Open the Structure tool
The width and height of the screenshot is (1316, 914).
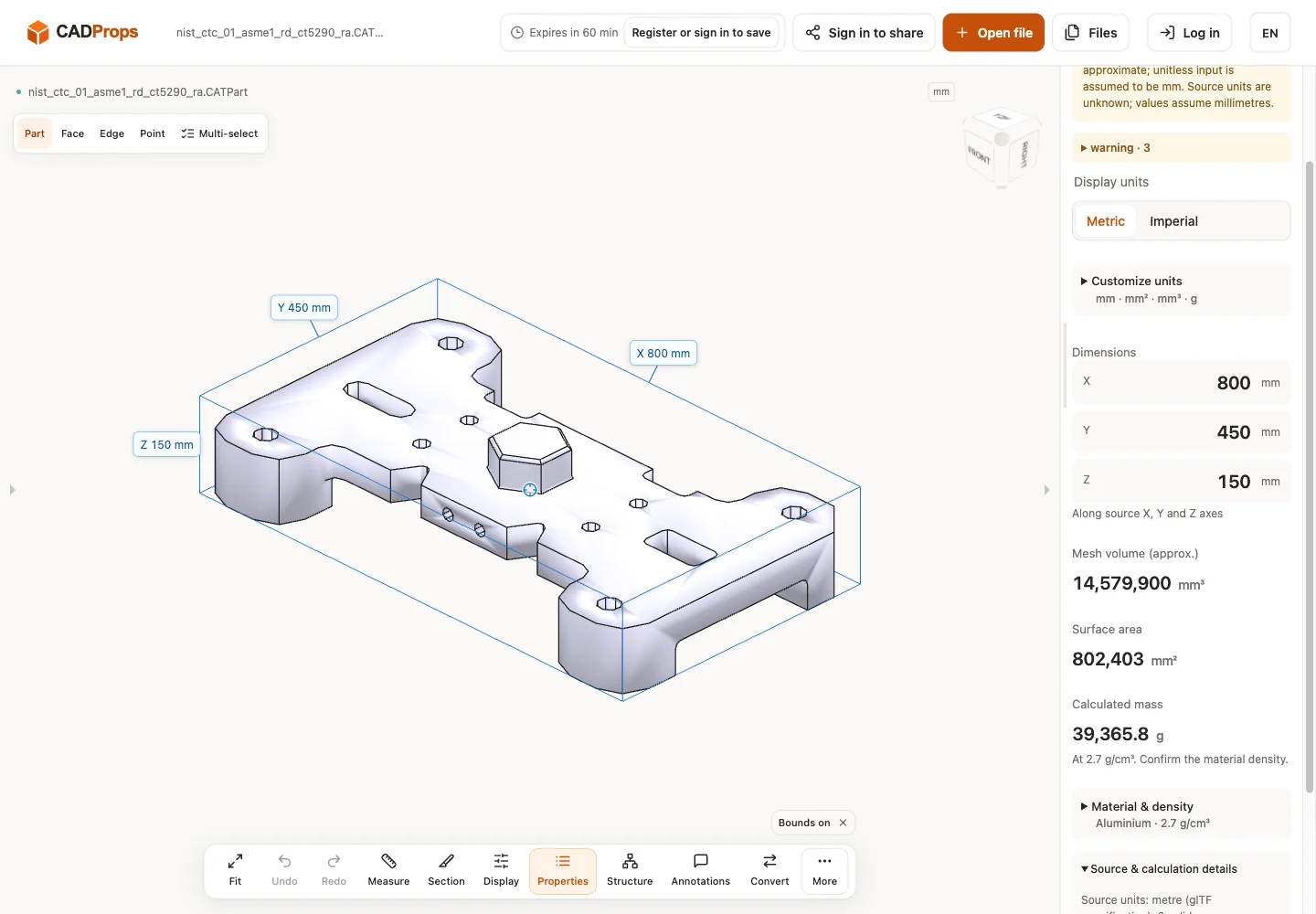(x=630, y=871)
